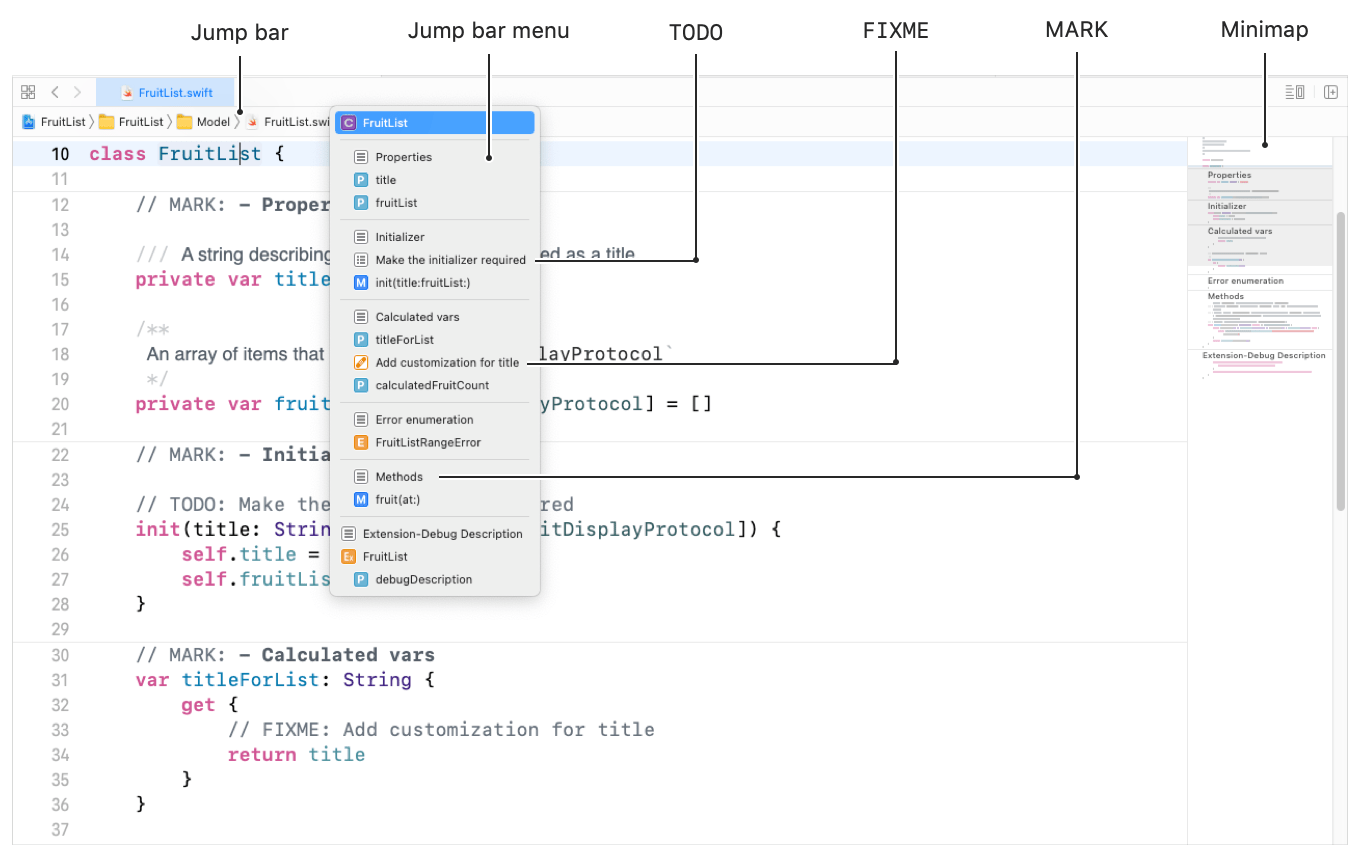Click the Methods label in the minimap

1224,296
